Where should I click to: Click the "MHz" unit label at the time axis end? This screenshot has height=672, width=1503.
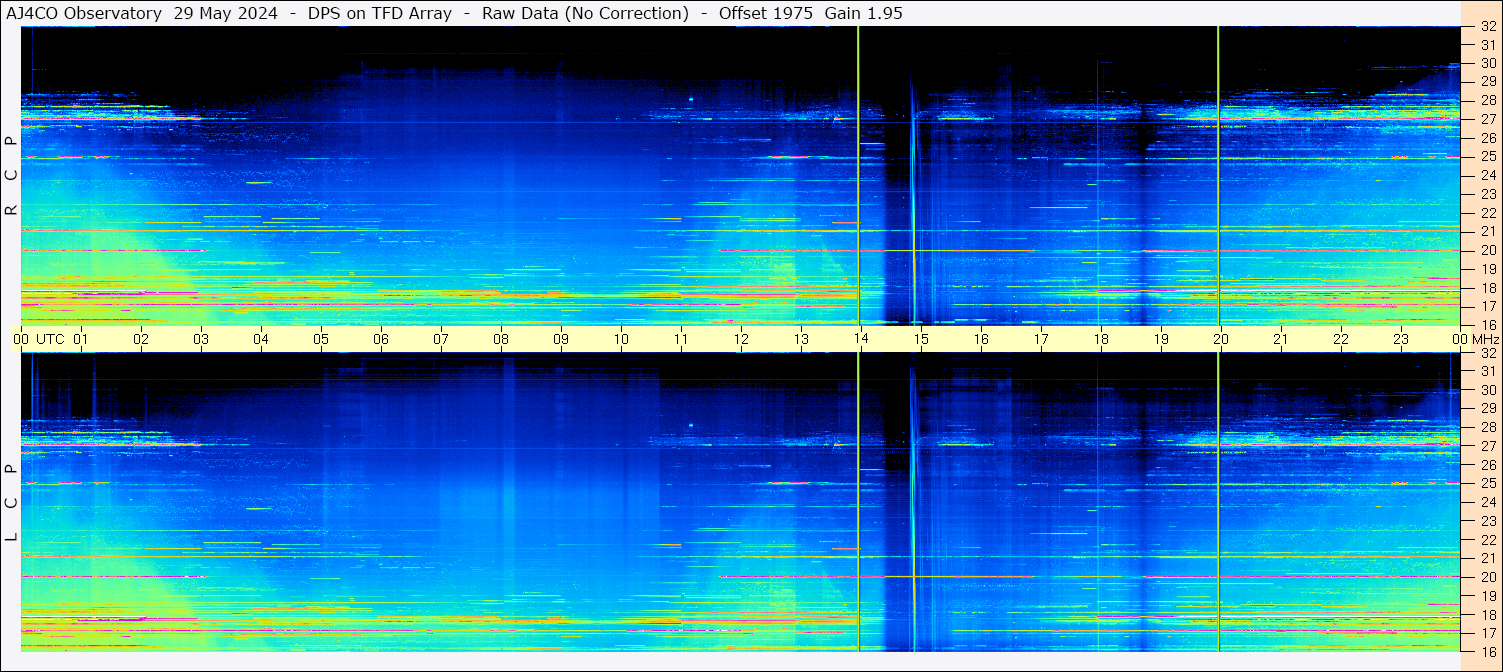(1484, 339)
